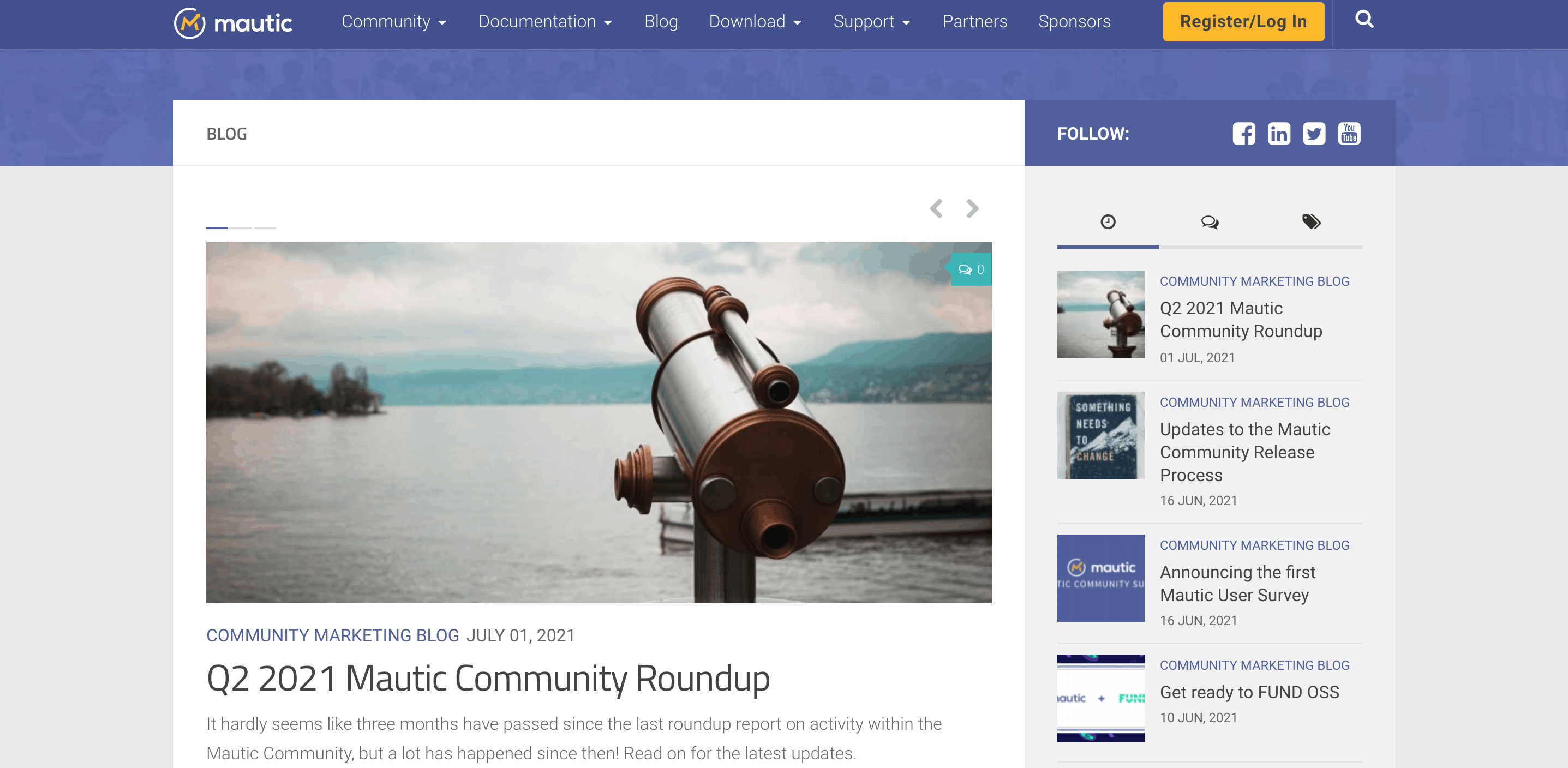Viewport: 1568px width, 768px height.
Task: Open Get ready to FUND OSS link
Action: tap(1249, 692)
